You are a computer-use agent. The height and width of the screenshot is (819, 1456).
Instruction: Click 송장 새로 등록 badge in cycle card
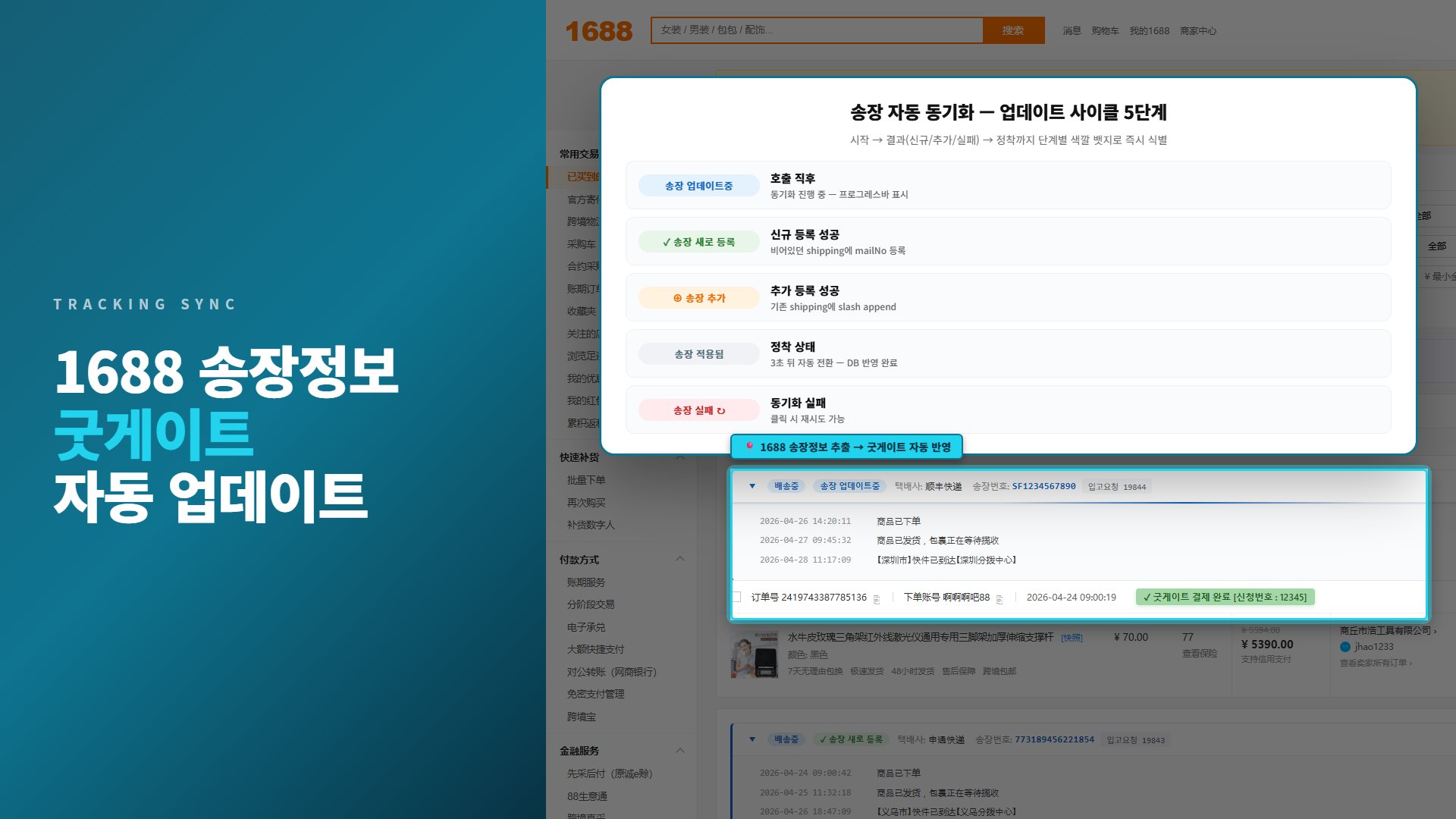[x=699, y=242]
